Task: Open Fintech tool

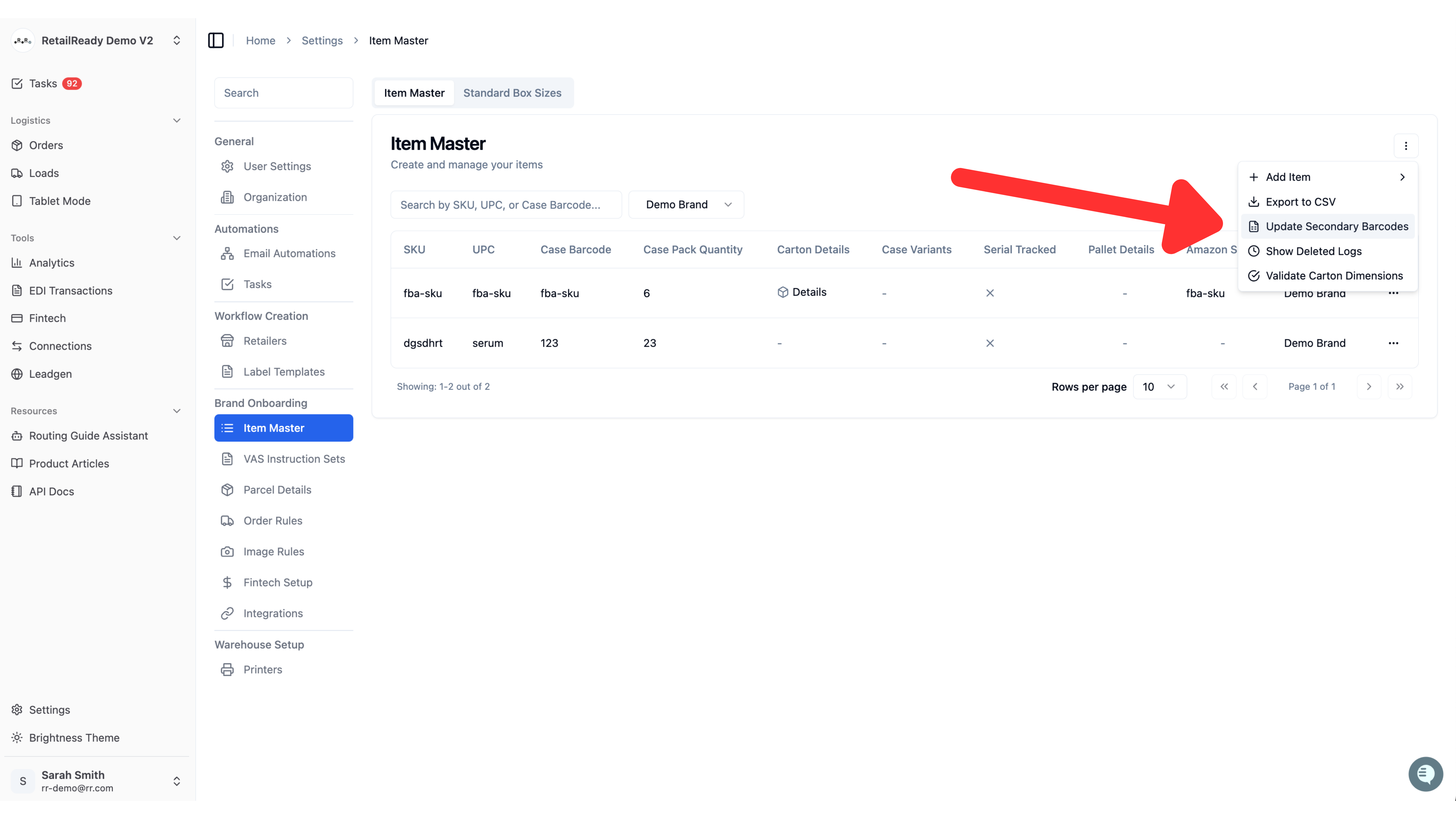Action: [x=38, y=318]
